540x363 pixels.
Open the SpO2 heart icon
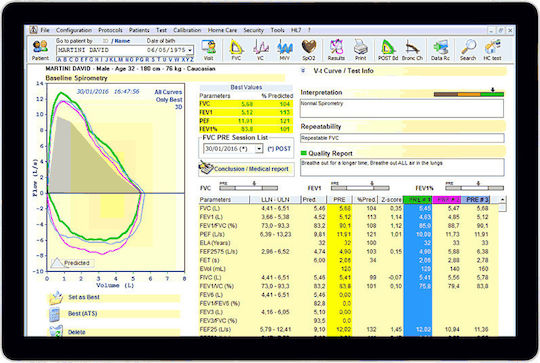[309, 50]
